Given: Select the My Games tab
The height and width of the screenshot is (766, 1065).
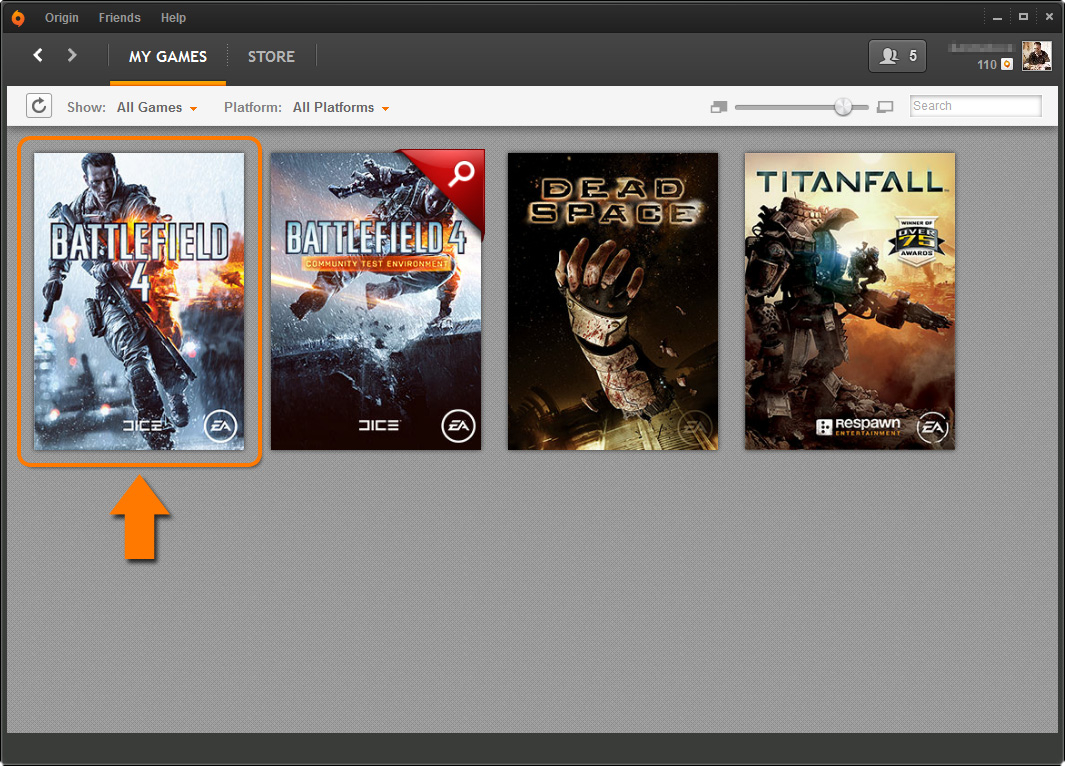Looking at the screenshot, I should pyautogui.click(x=167, y=56).
